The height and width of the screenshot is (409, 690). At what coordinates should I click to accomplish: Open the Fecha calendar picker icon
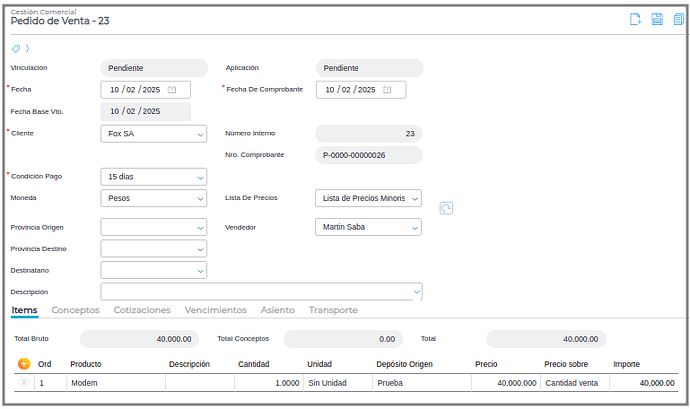point(171,90)
